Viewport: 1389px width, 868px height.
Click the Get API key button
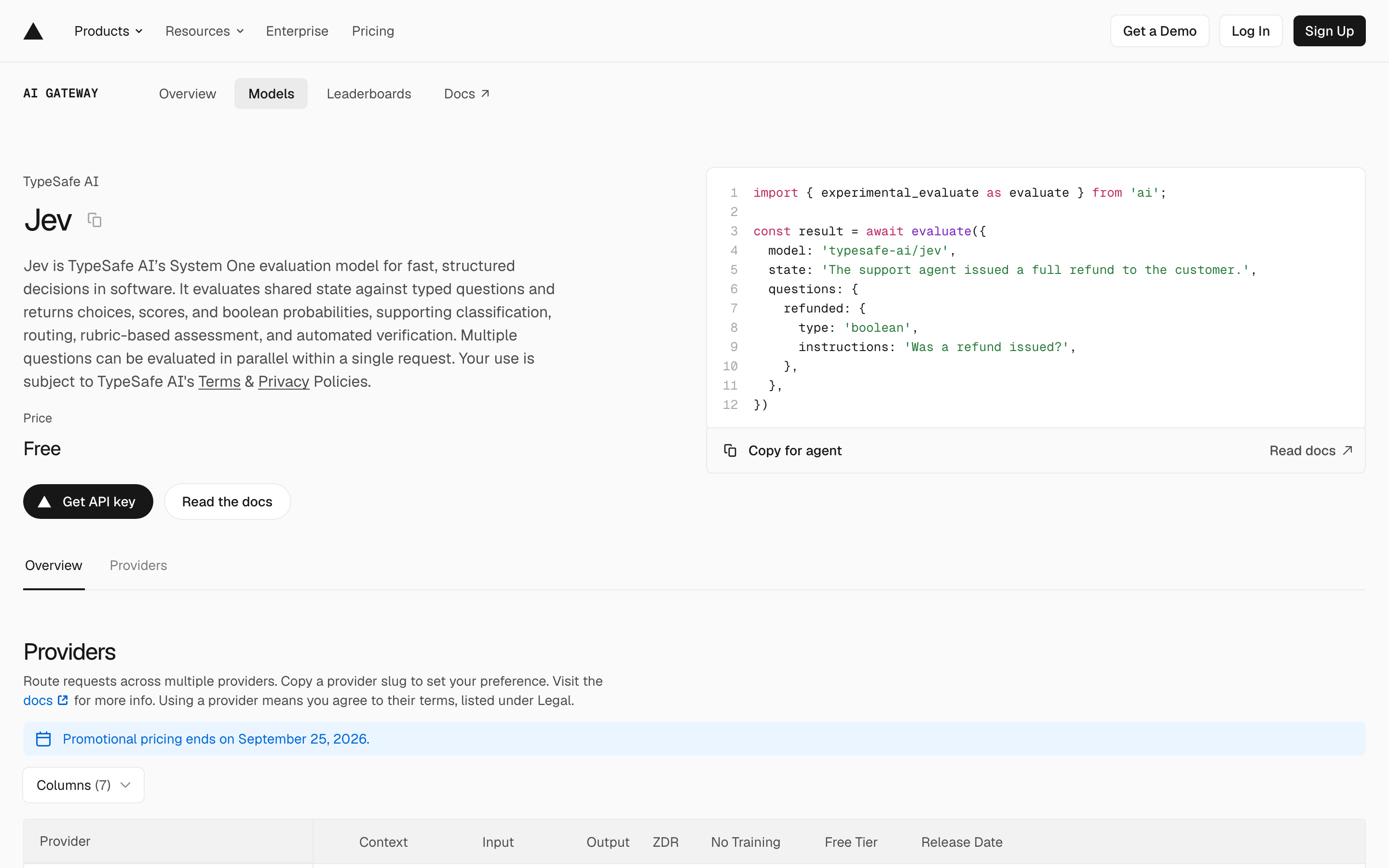(x=88, y=502)
